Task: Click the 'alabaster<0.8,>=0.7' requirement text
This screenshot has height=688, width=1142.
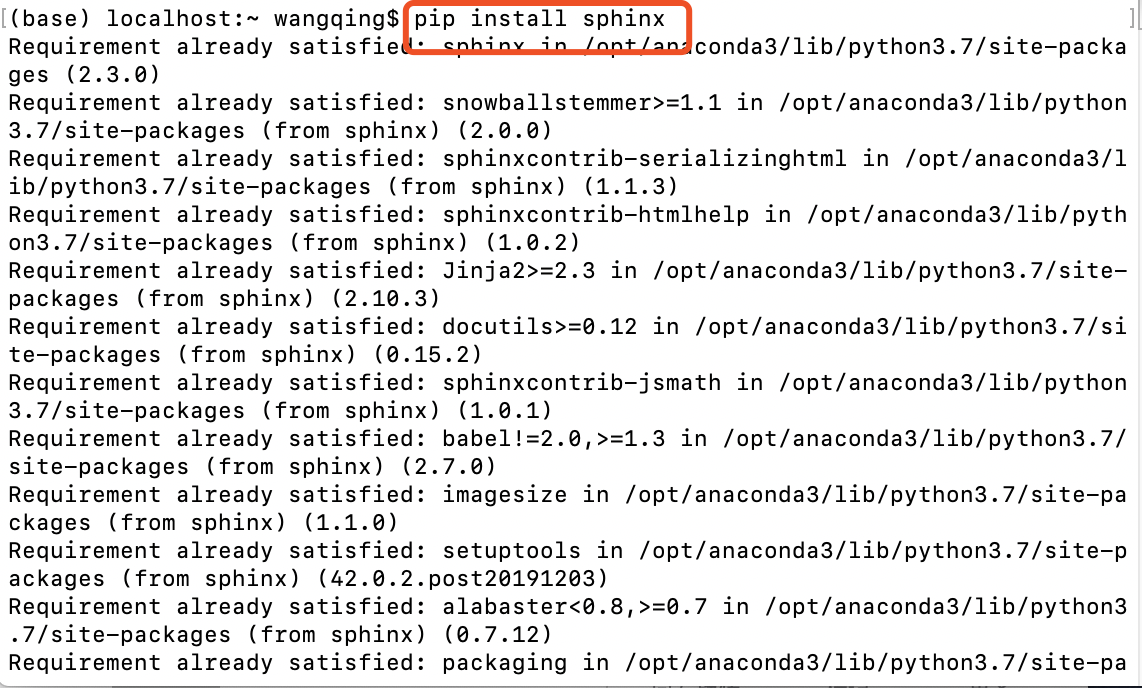Action: [x=582, y=607]
